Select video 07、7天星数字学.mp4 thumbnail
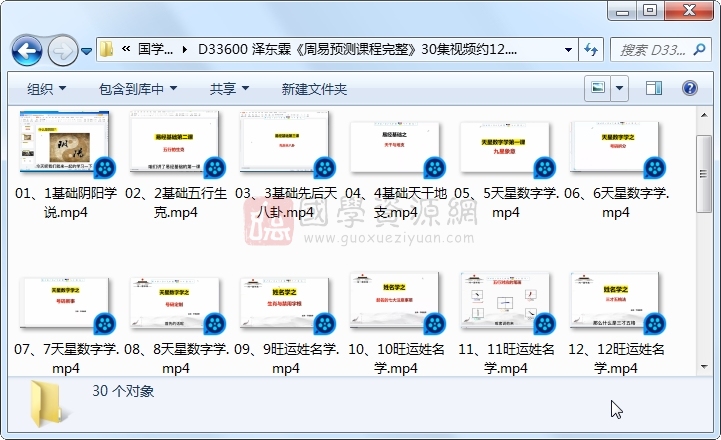721x440 pixels. click(x=66, y=305)
